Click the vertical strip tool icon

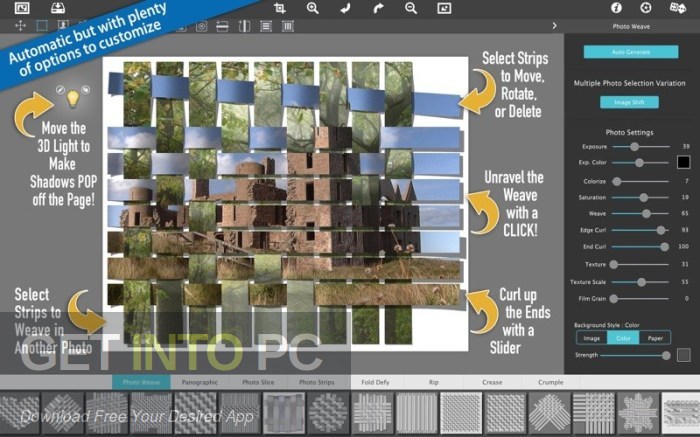pos(244,26)
